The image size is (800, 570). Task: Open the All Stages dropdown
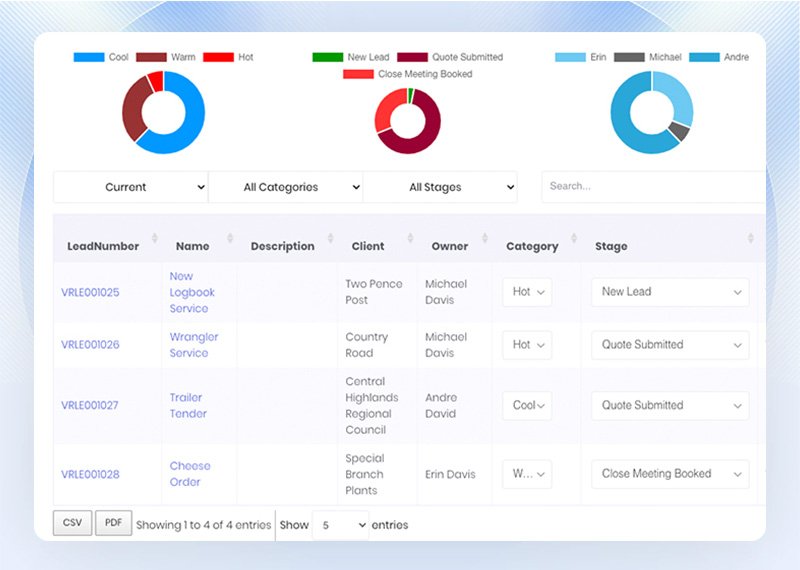point(440,187)
